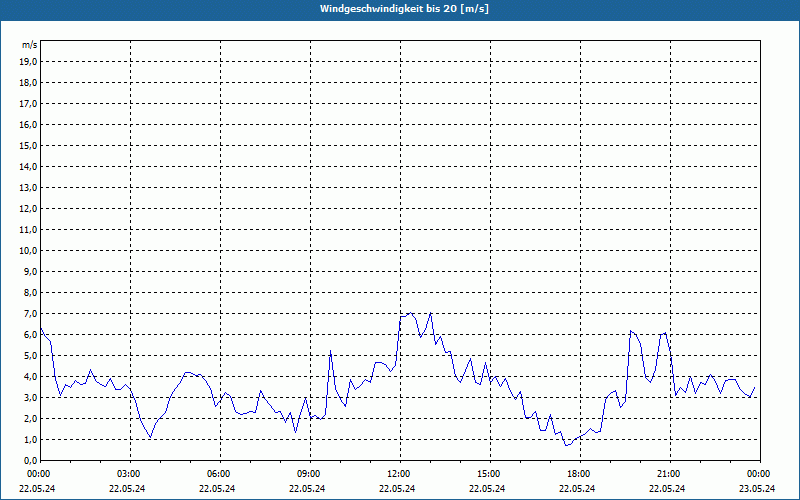Select the '6,0' y-axis label
The width and height of the screenshot is (800, 500).
[x=31, y=335]
